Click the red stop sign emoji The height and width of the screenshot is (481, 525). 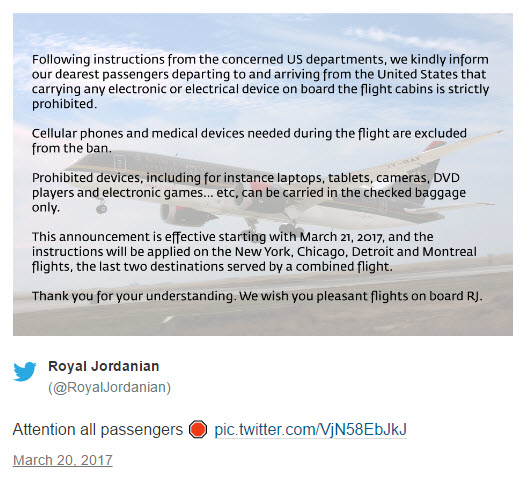point(198,429)
